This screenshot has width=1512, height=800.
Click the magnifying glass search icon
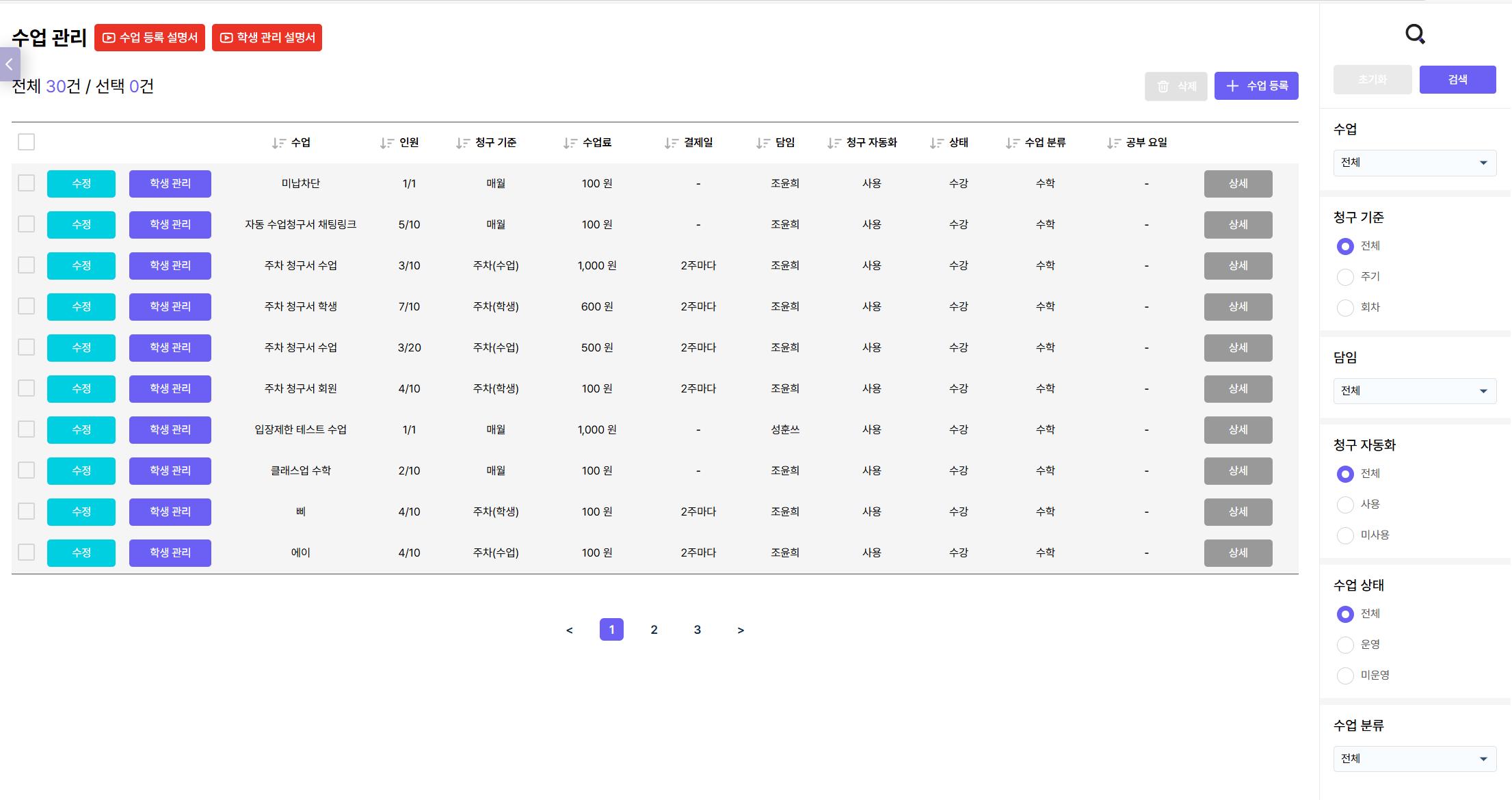pyautogui.click(x=1415, y=34)
